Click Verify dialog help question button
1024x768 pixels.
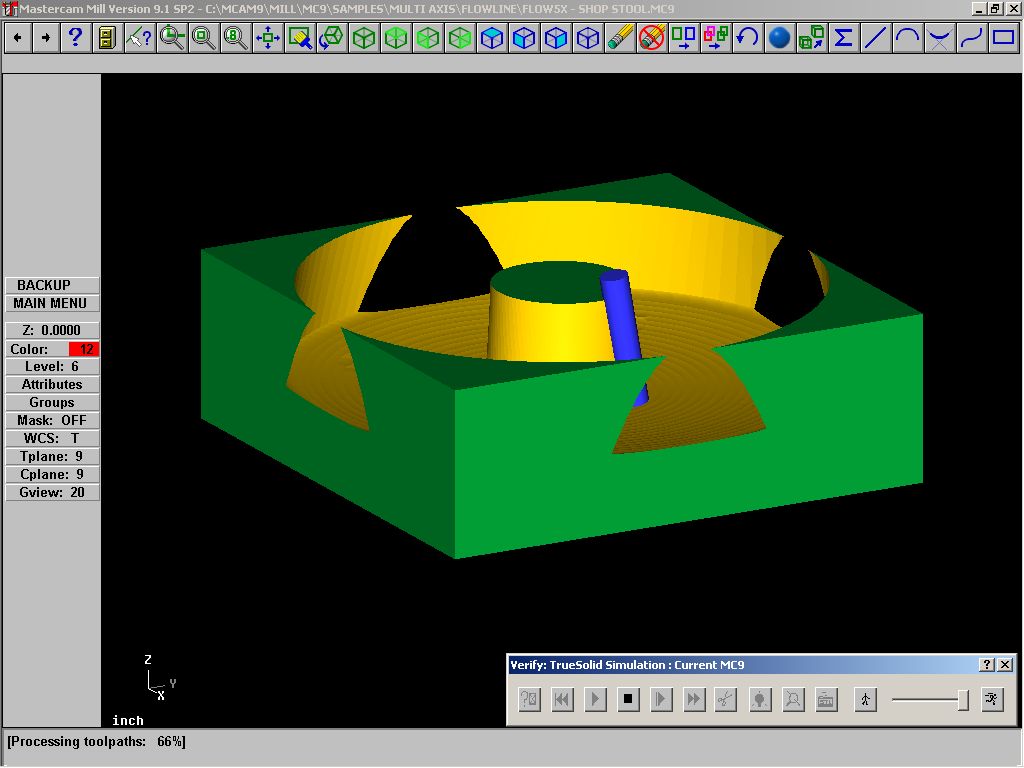point(987,665)
